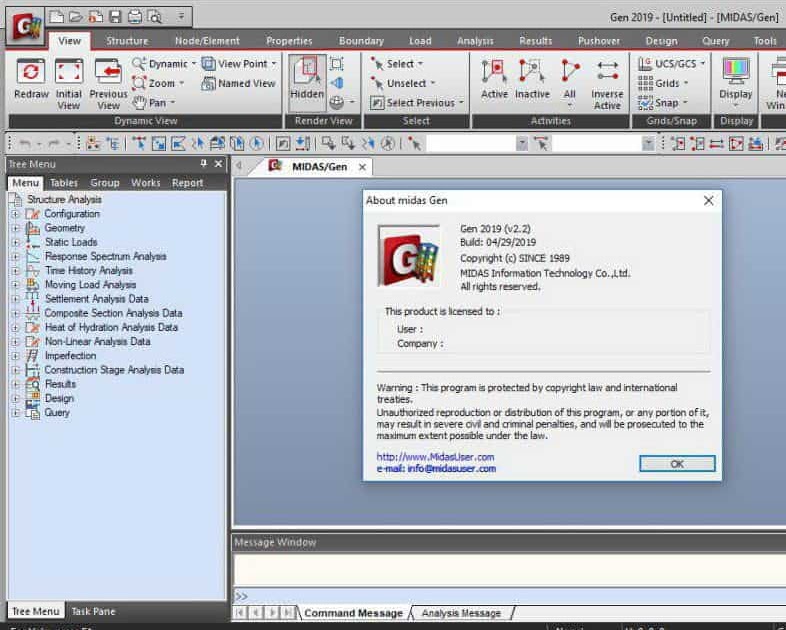Click the Save icon in quick access bar
786x630 pixels.
115,17
